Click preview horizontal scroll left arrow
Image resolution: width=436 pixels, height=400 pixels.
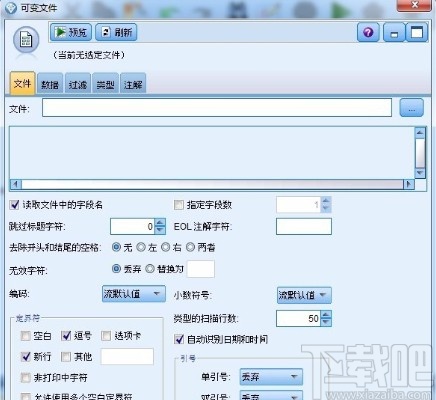[16, 184]
